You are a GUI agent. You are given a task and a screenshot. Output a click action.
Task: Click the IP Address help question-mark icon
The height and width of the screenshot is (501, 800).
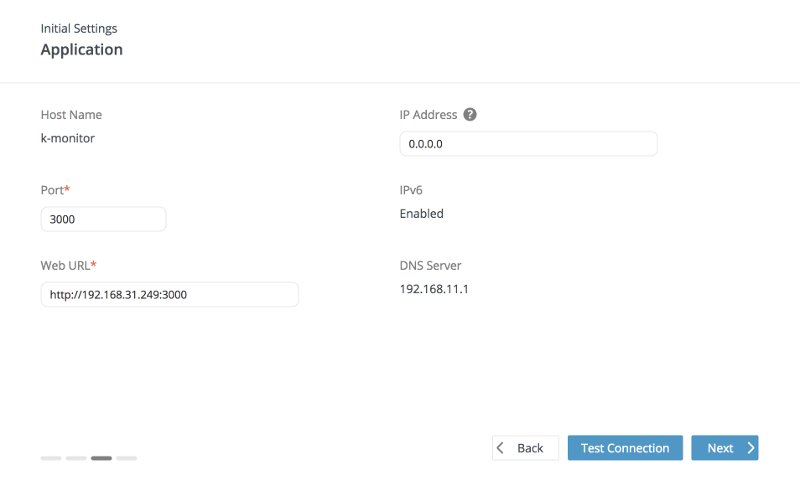tap(470, 115)
